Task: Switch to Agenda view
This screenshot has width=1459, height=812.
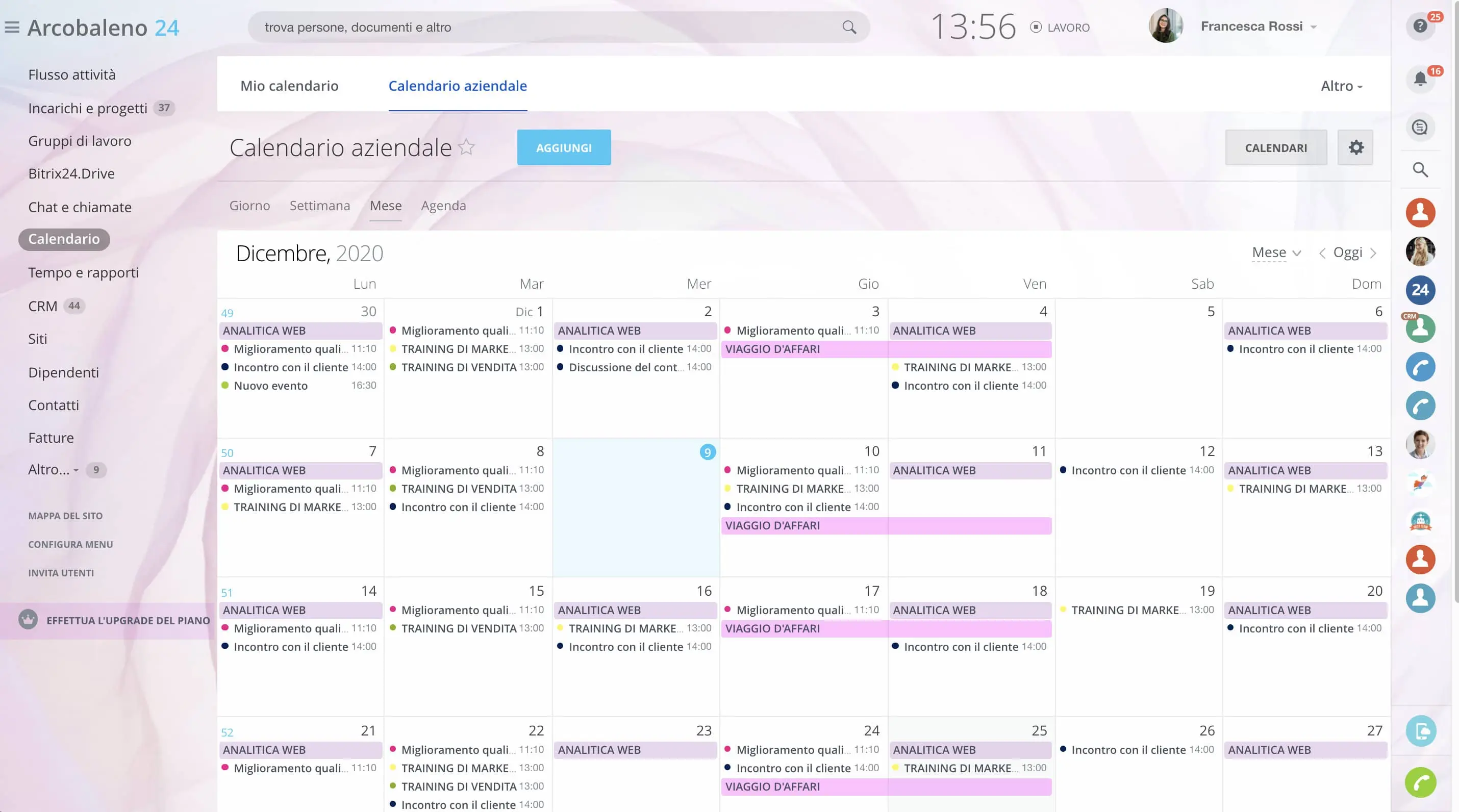Action: point(443,206)
